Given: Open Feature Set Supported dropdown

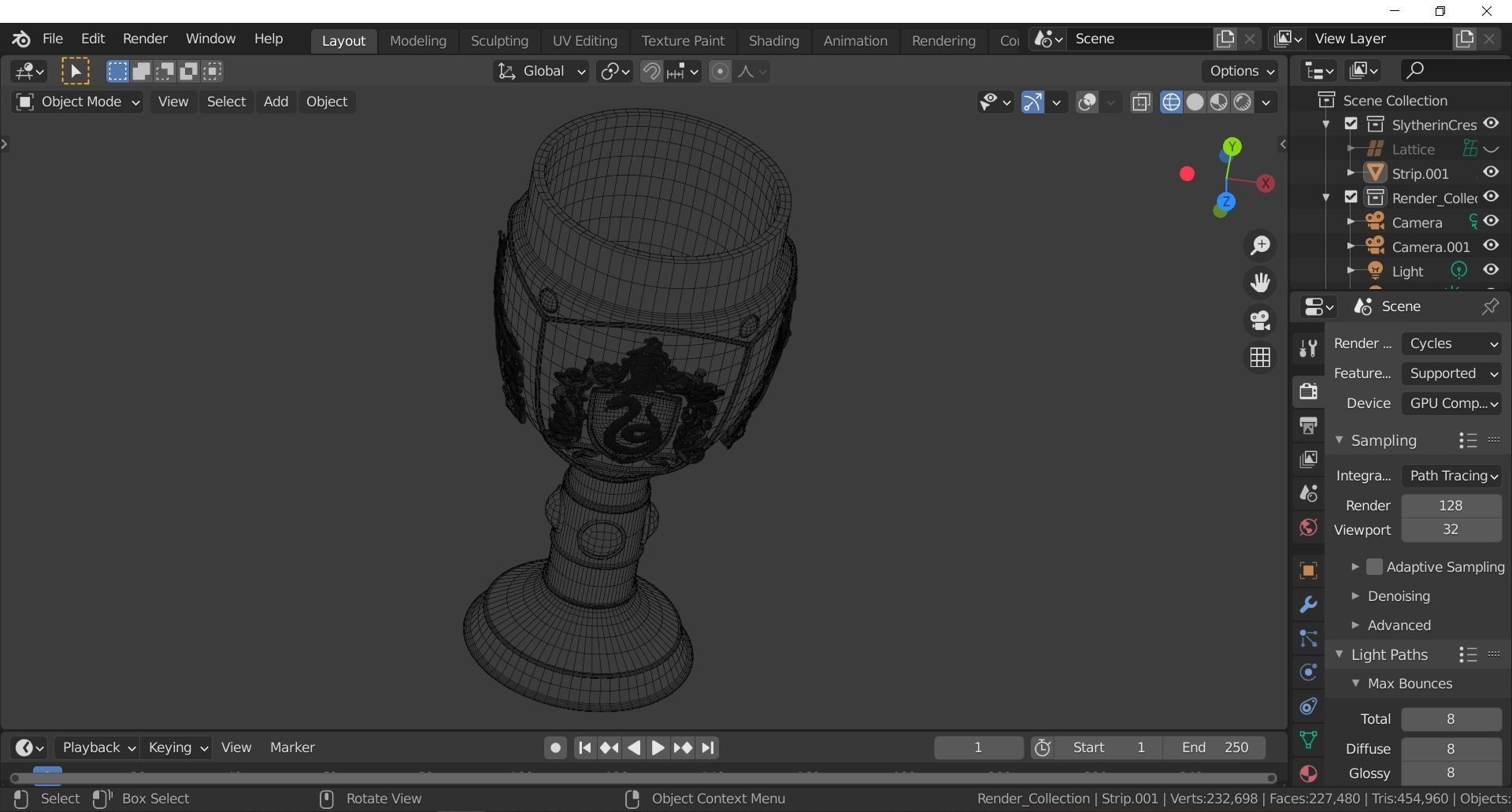Looking at the screenshot, I should [x=1451, y=374].
